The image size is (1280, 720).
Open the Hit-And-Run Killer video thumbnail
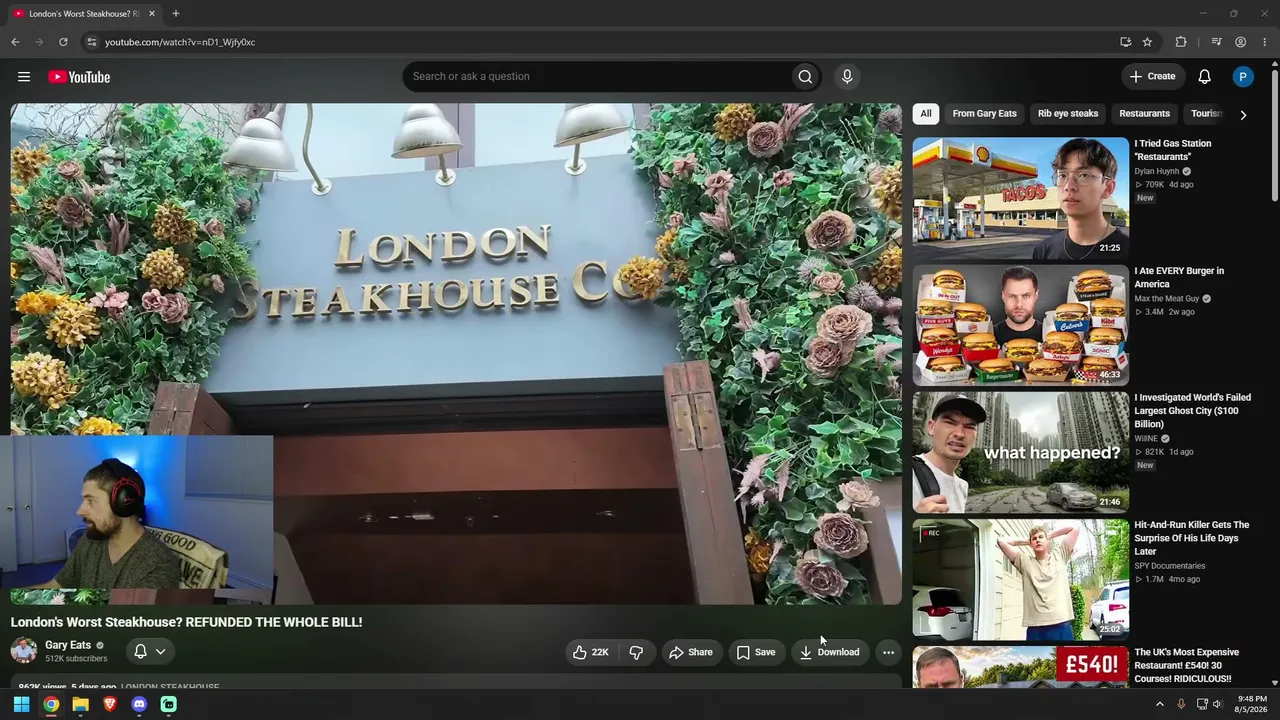(x=1020, y=579)
